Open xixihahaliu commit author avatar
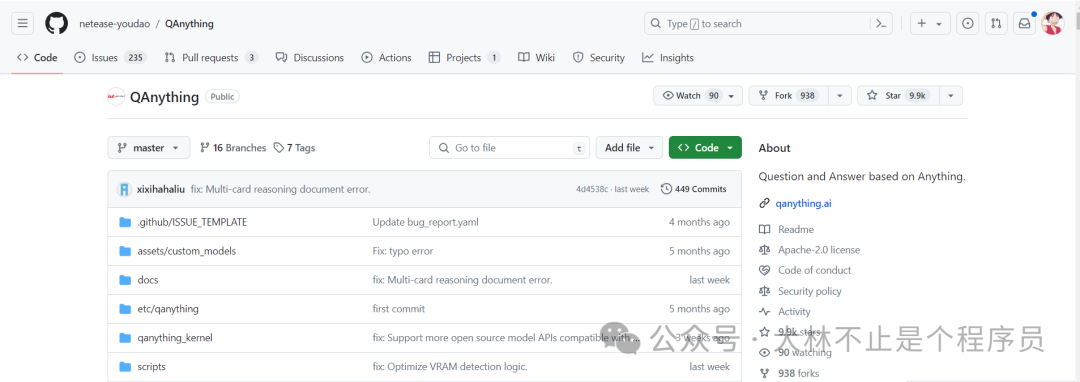This screenshot has width=1080, height=382. click(x=124, y=189)
